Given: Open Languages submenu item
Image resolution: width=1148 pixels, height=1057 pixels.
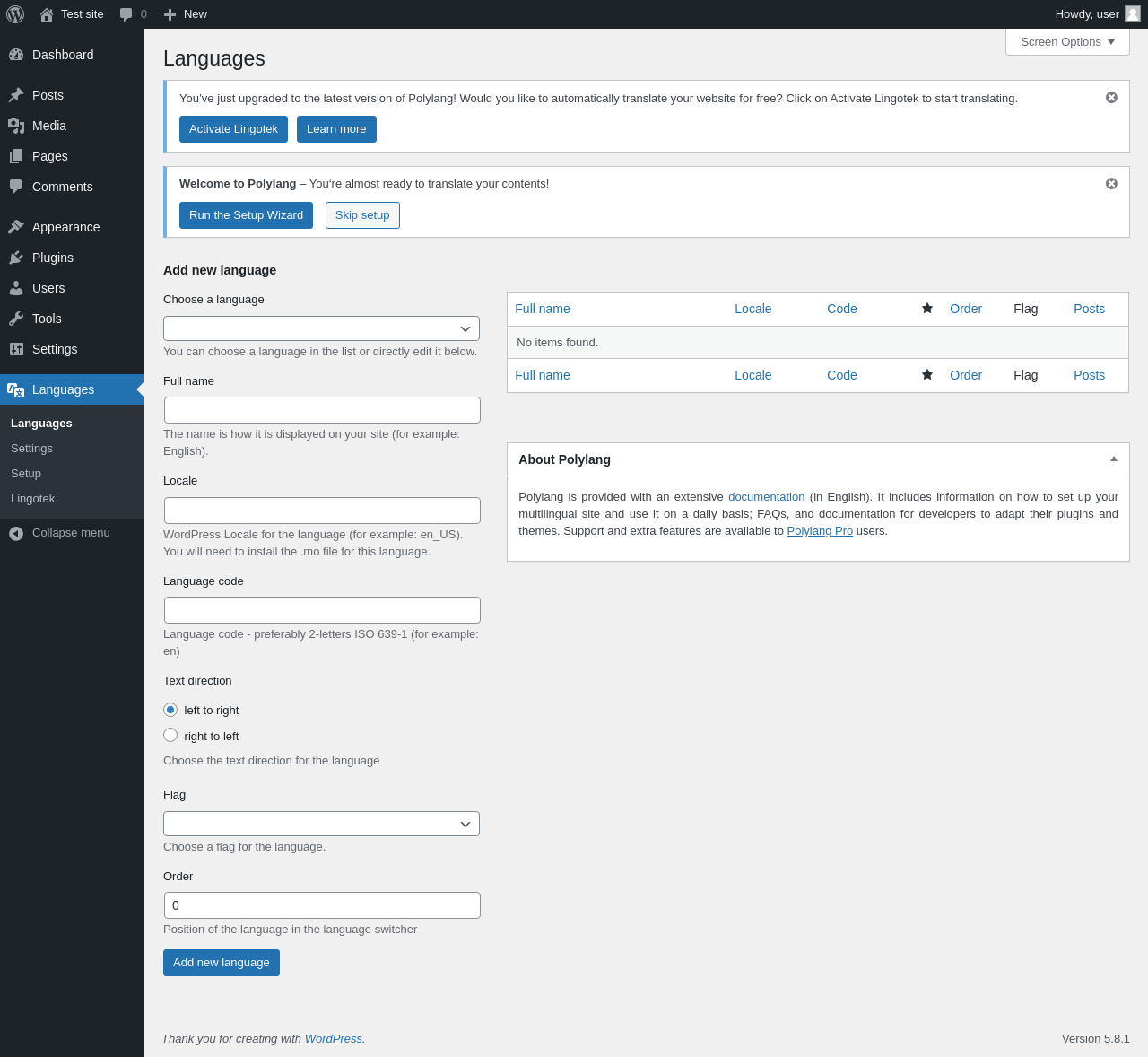Looking at the screenshot, I should click(41, 424).
